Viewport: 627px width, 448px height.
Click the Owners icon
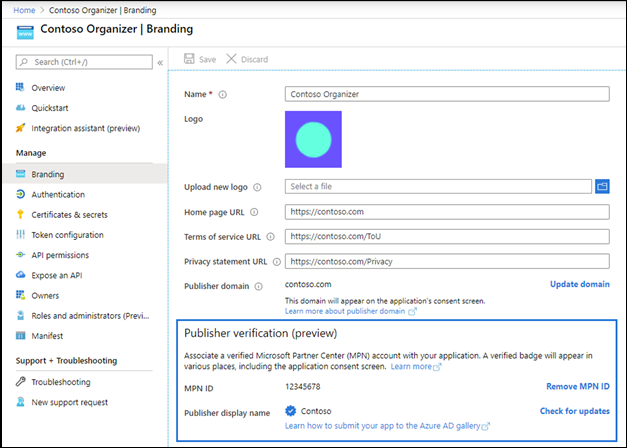tap(20, 295)
